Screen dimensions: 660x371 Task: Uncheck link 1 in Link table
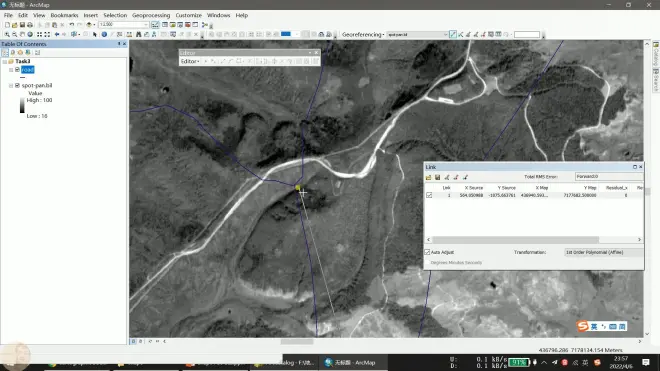pyautogui.click(x=429, y=195)
